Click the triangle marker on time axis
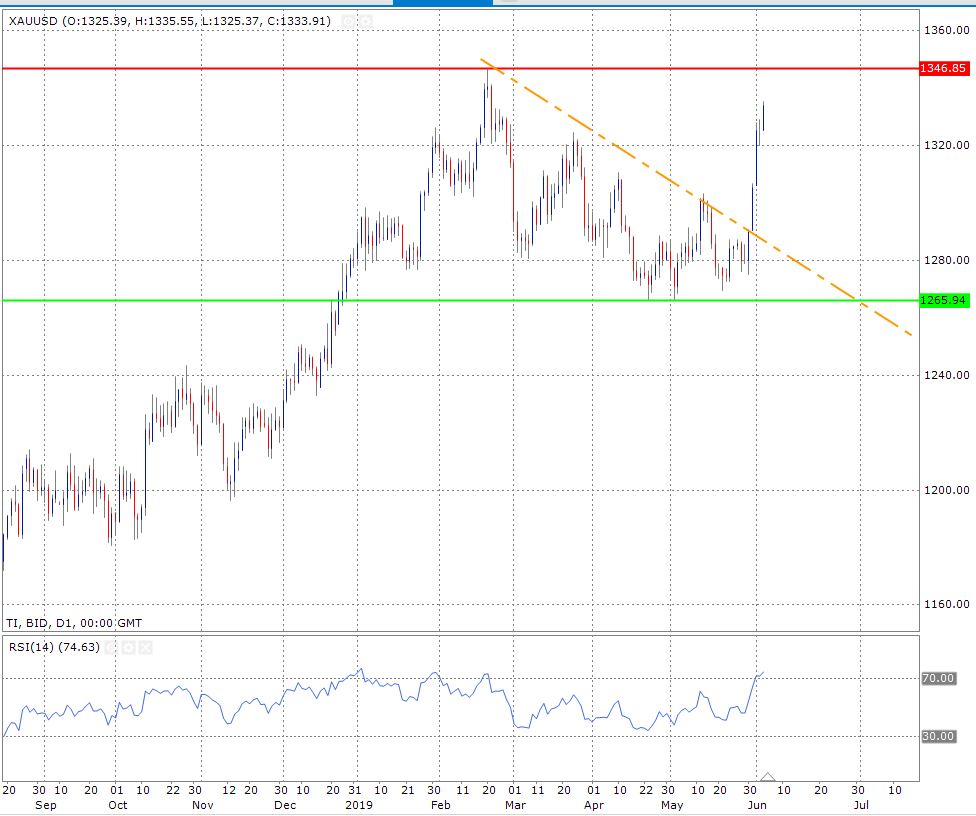This screenshot has height=816, width=976. 767,776
